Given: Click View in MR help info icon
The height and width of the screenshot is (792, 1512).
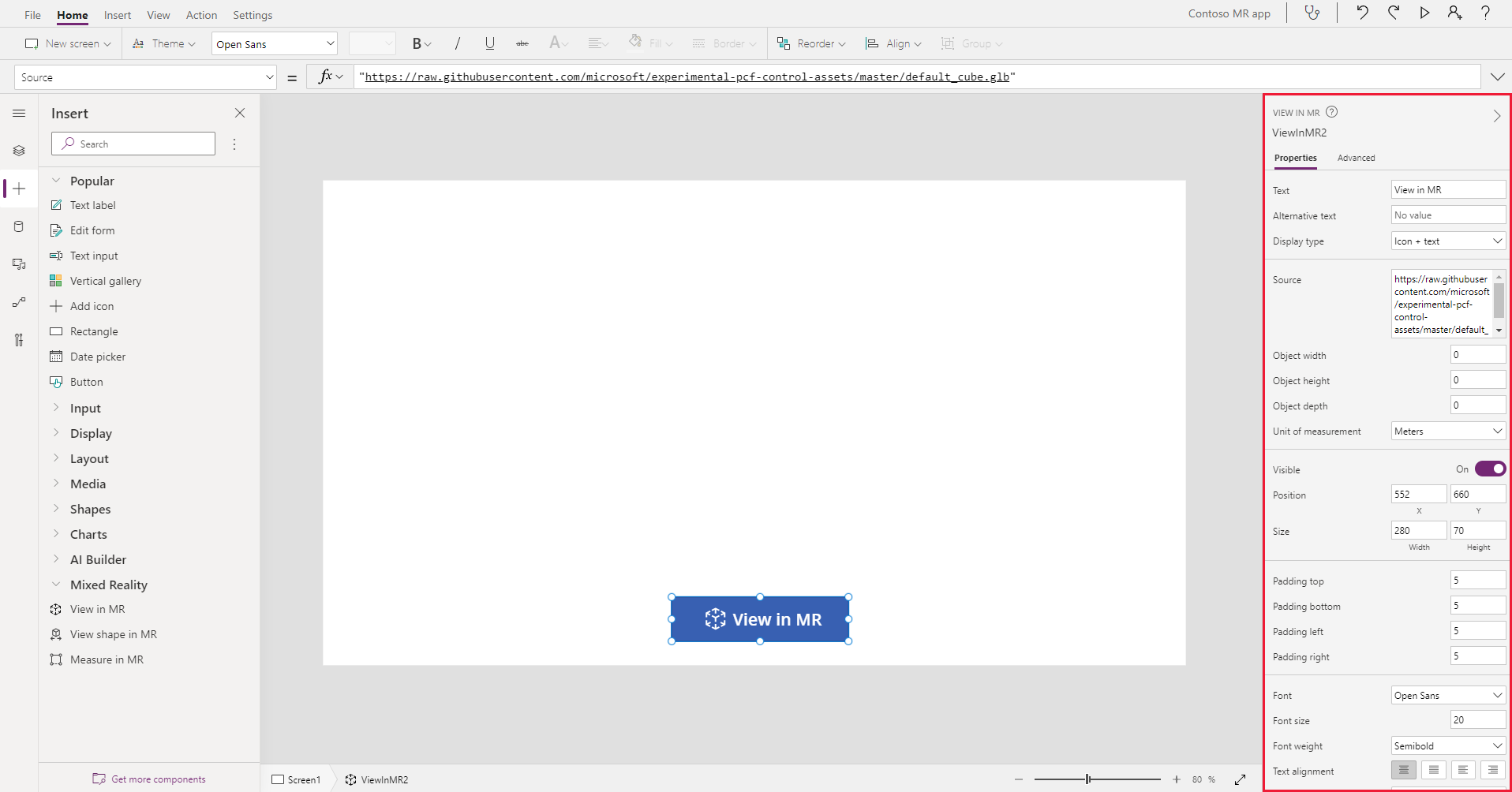Looking at the screenshot, I should coord(1332,112).
